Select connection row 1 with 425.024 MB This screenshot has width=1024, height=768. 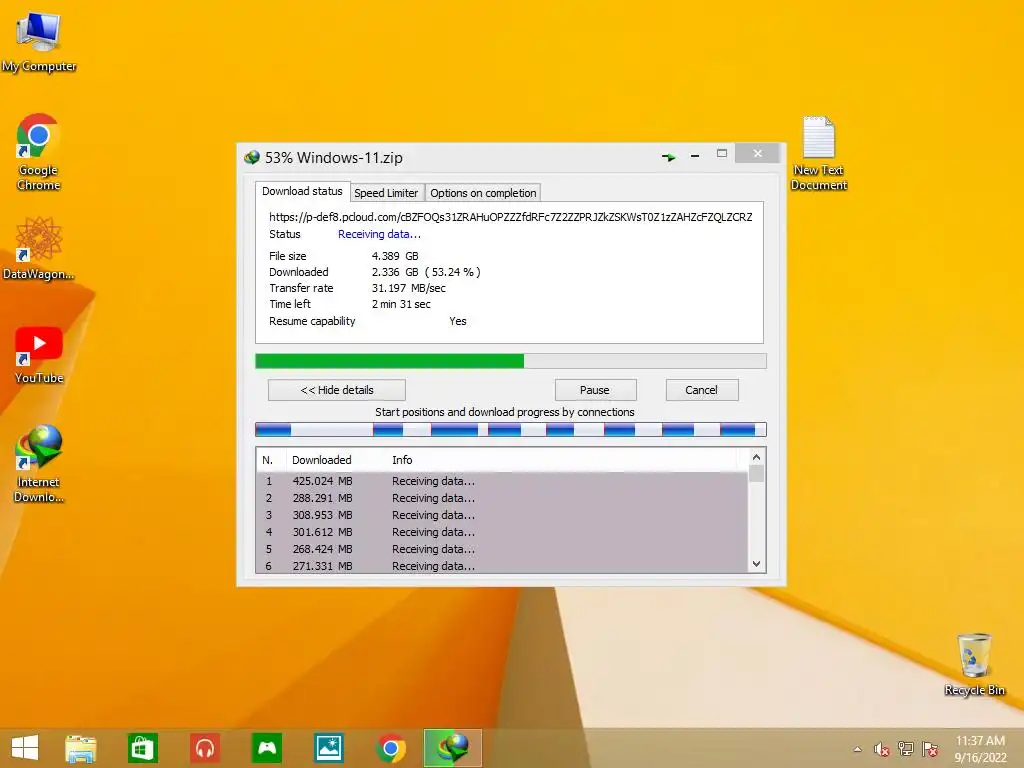point(502,481)
